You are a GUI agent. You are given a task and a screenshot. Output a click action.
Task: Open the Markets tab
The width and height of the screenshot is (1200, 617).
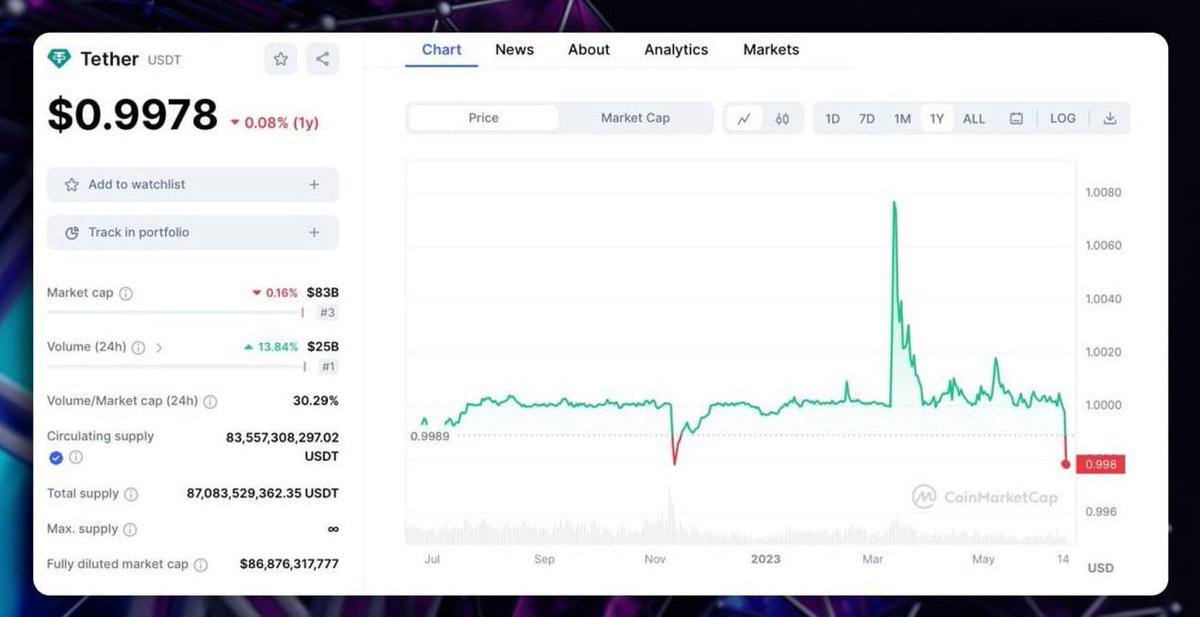[771, 50]
